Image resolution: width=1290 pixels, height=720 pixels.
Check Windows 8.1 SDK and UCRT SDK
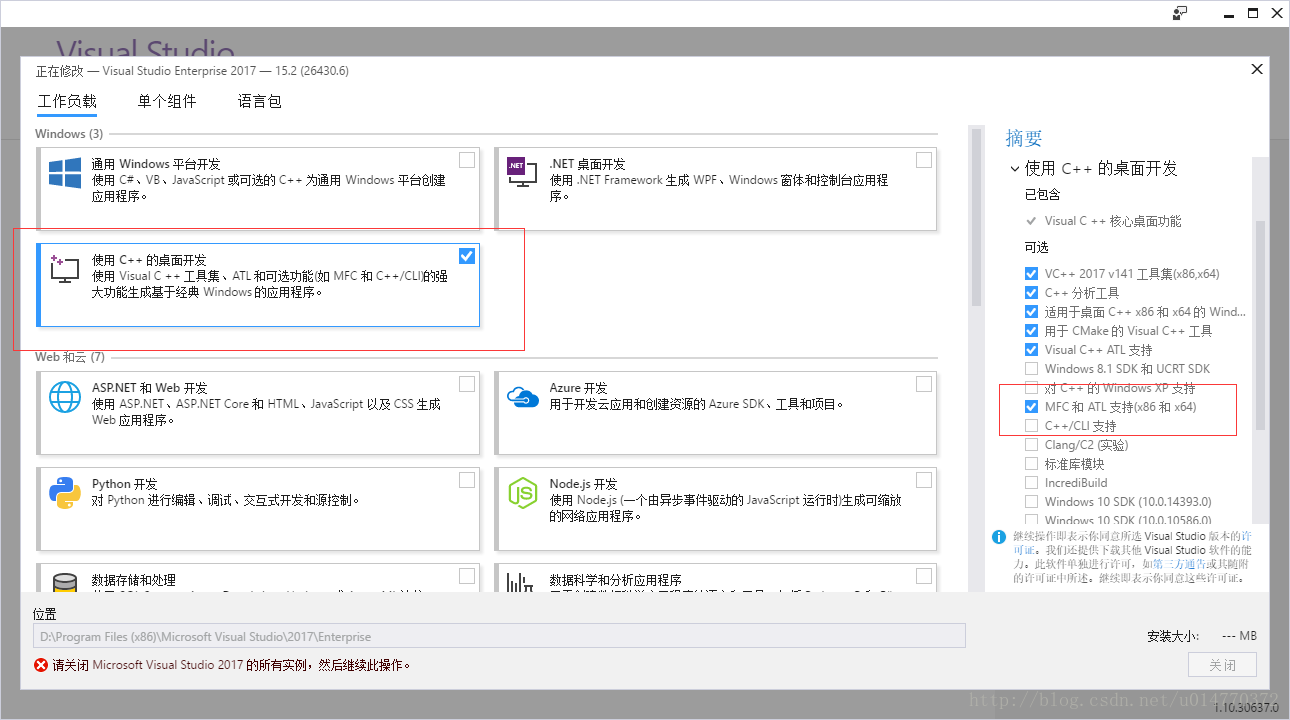1031,369
